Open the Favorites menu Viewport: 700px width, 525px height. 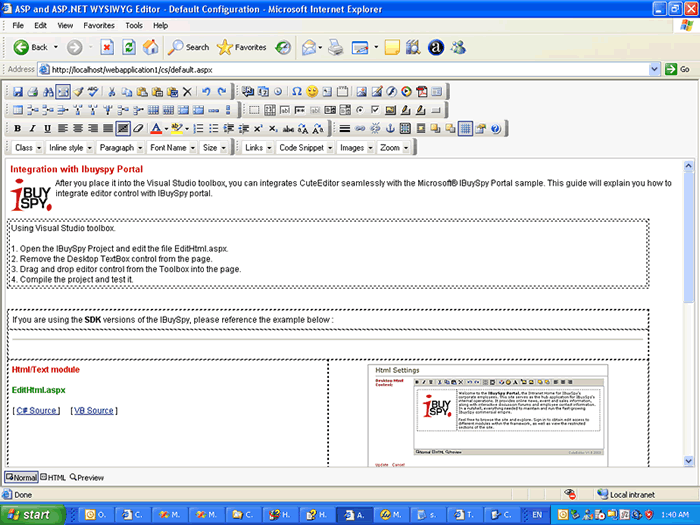pos(99,25)
